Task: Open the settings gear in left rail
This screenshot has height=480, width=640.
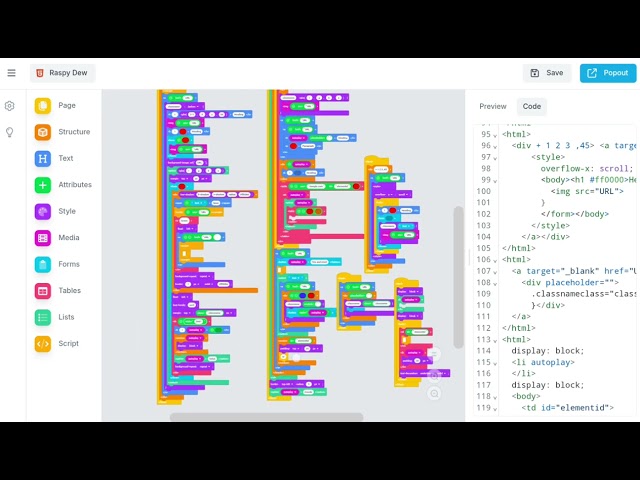Action: pos(9,106)
